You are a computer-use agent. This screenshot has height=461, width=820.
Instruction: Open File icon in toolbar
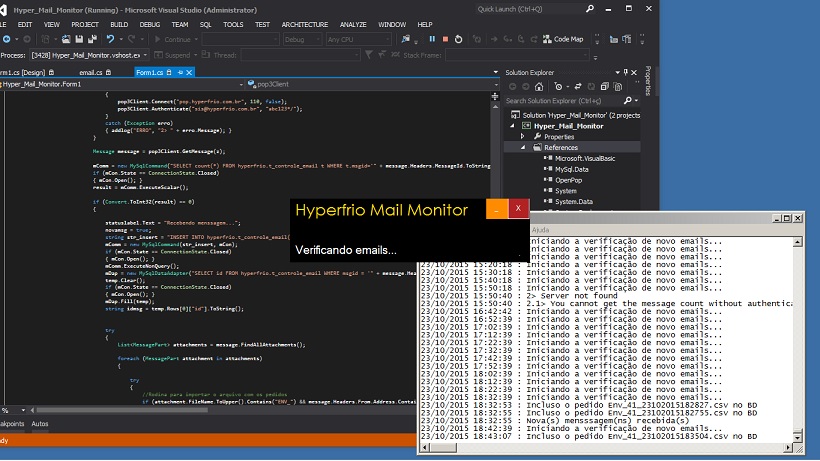pos(66,39)
